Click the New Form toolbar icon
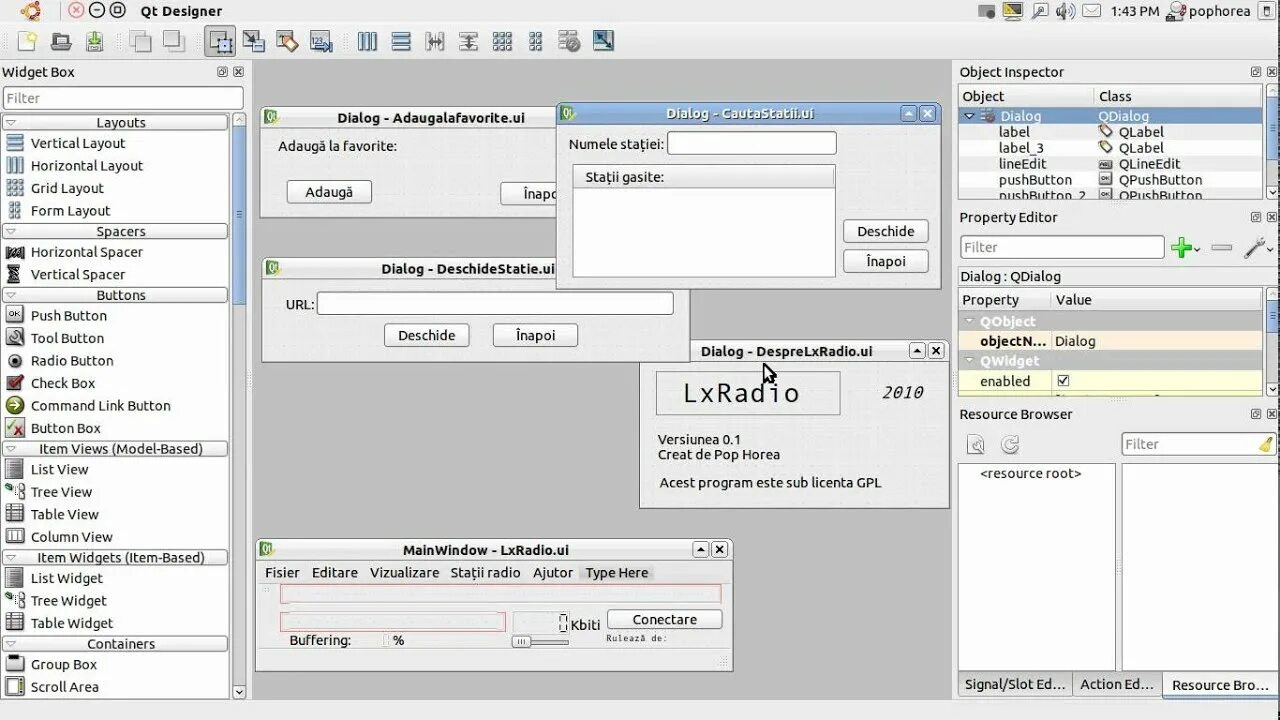The width and height of the screenshot is (1280, 720). point(27,41)
